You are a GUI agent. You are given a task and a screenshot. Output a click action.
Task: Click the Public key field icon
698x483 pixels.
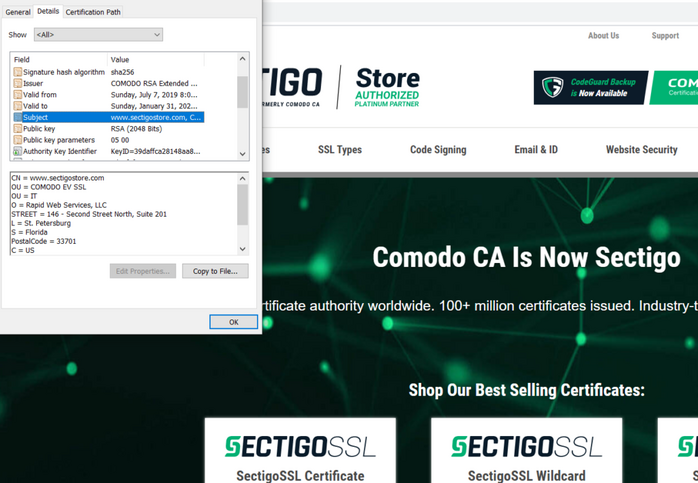pyautogui.click(x=17, y=129)
